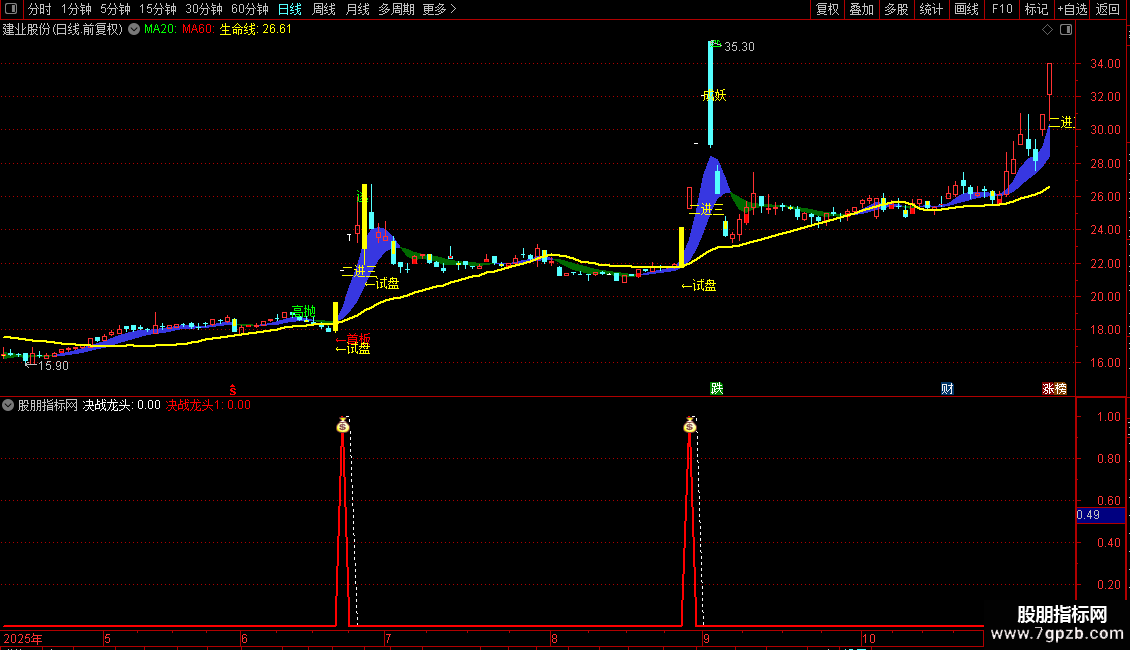Viewport: 1130px width, 650px height.
Task: Click the red 涨榜 event marker
Action: point(1054,388)
